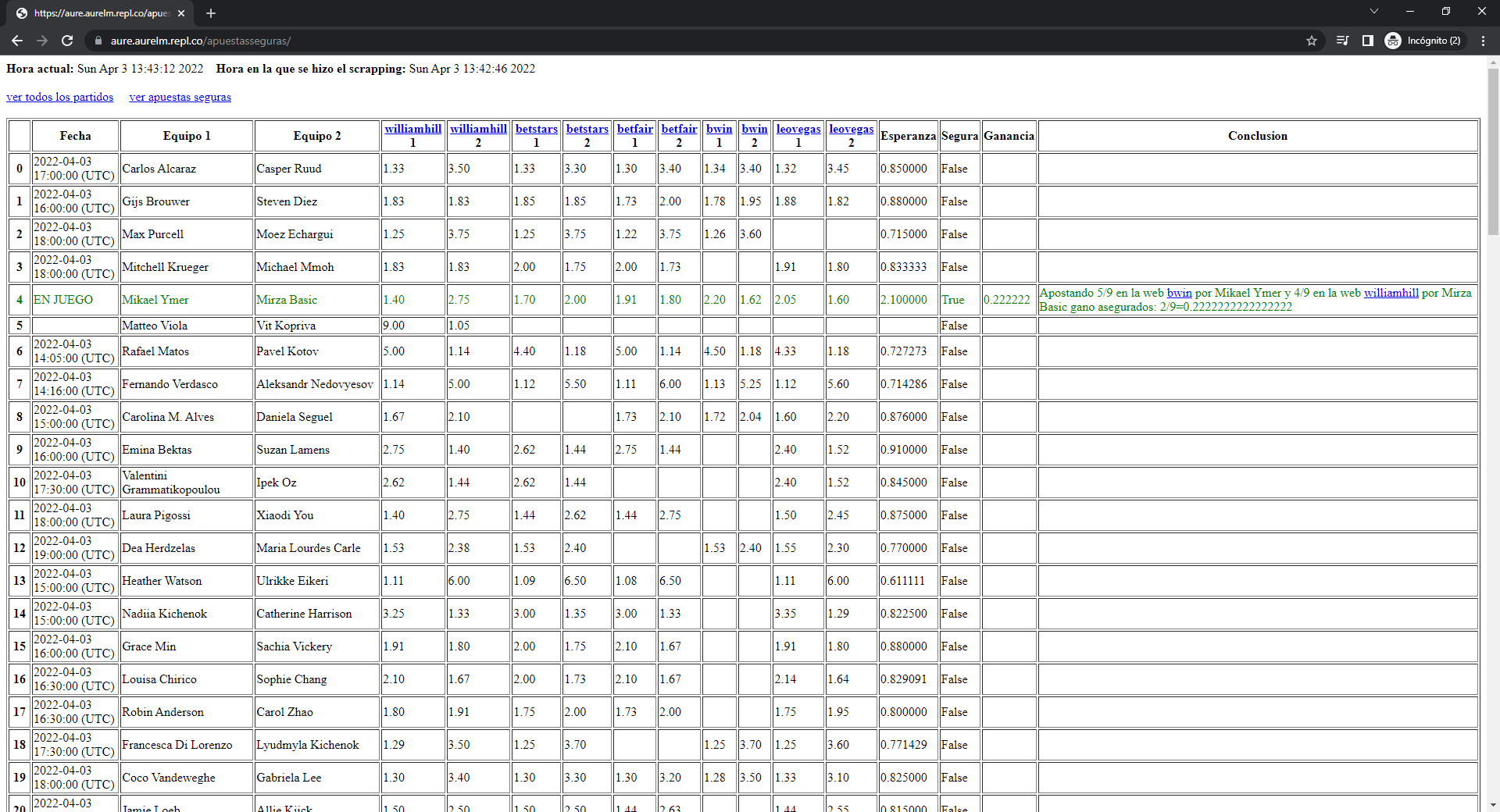The height and width of the screenshot is (812, 1500).
Task: Close the aure.aurelm.repl.co tab
Action: tap(181, 13)
